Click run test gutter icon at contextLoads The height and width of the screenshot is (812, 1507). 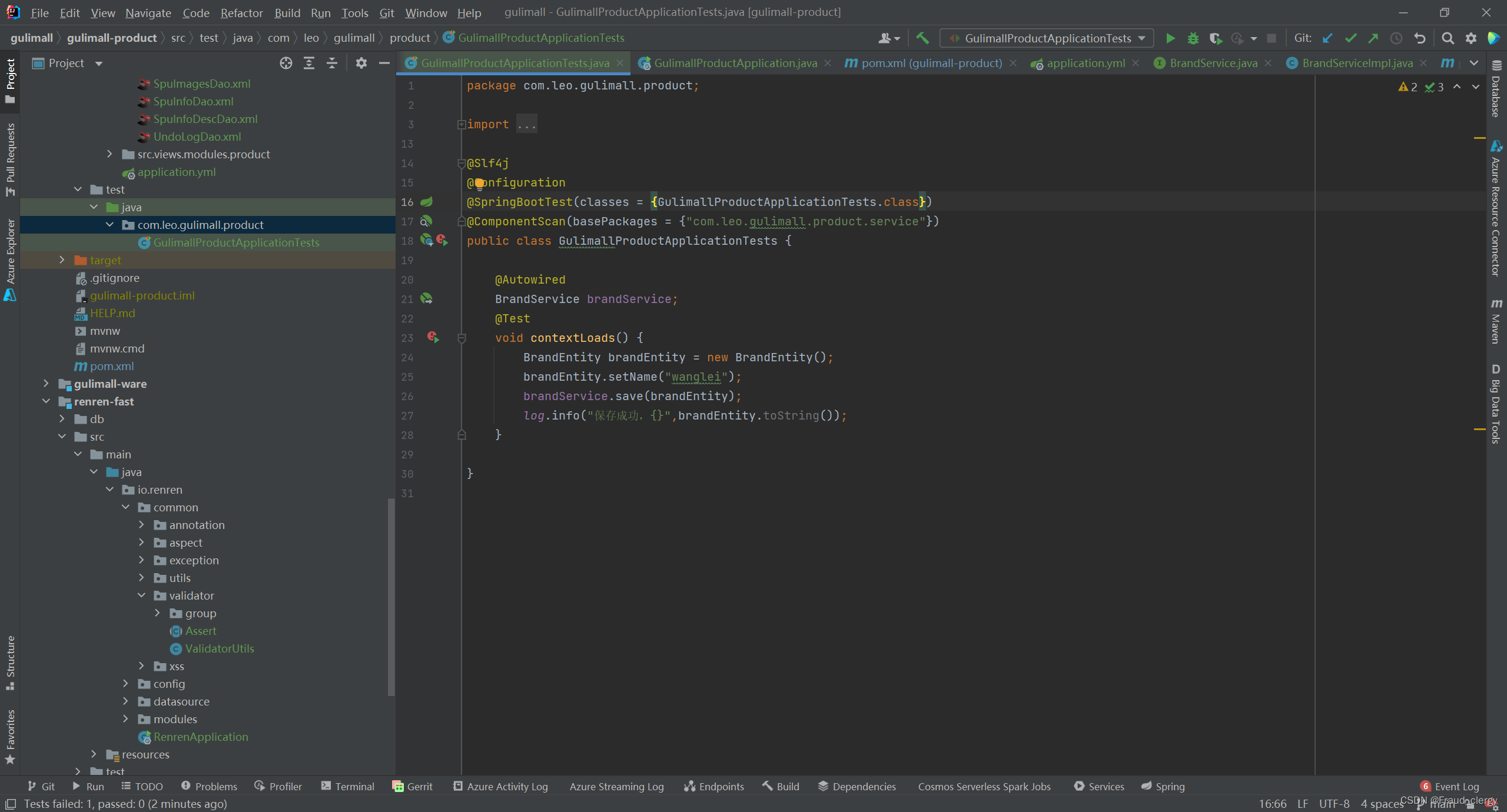pyautogui.click(x=433, y=337)
